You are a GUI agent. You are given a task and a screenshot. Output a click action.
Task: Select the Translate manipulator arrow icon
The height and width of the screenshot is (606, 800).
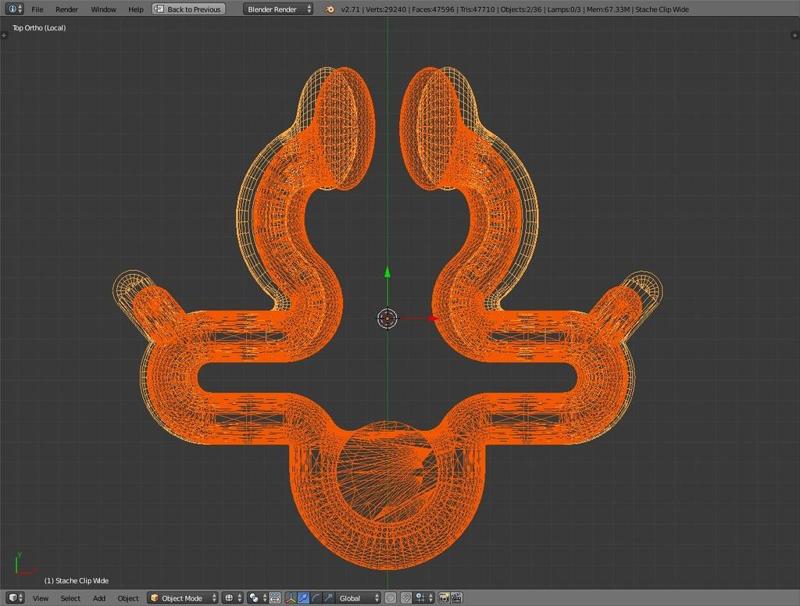pos(303,598)
